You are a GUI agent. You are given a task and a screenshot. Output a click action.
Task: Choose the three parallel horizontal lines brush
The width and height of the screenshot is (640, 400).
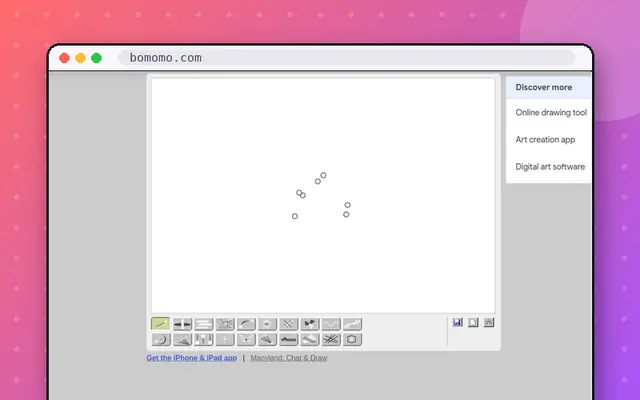point(204,324)
